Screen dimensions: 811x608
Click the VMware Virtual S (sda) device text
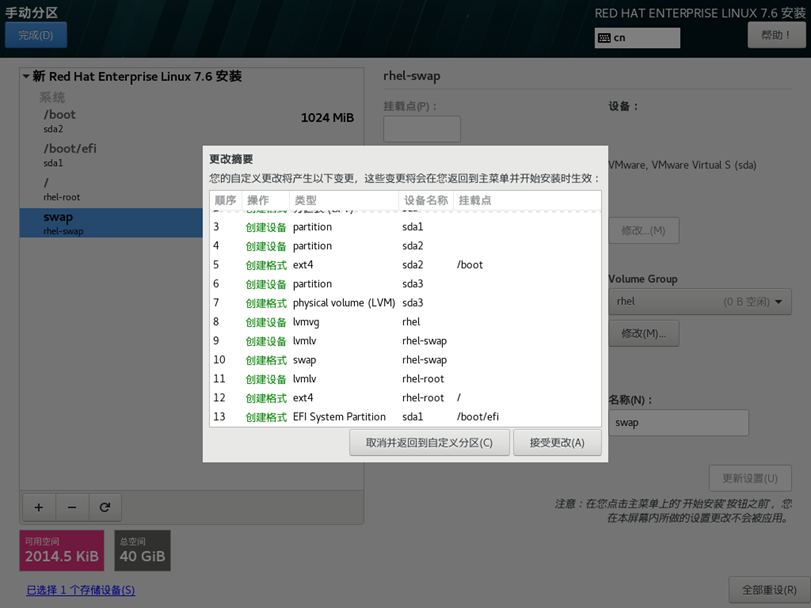(682, 165)
